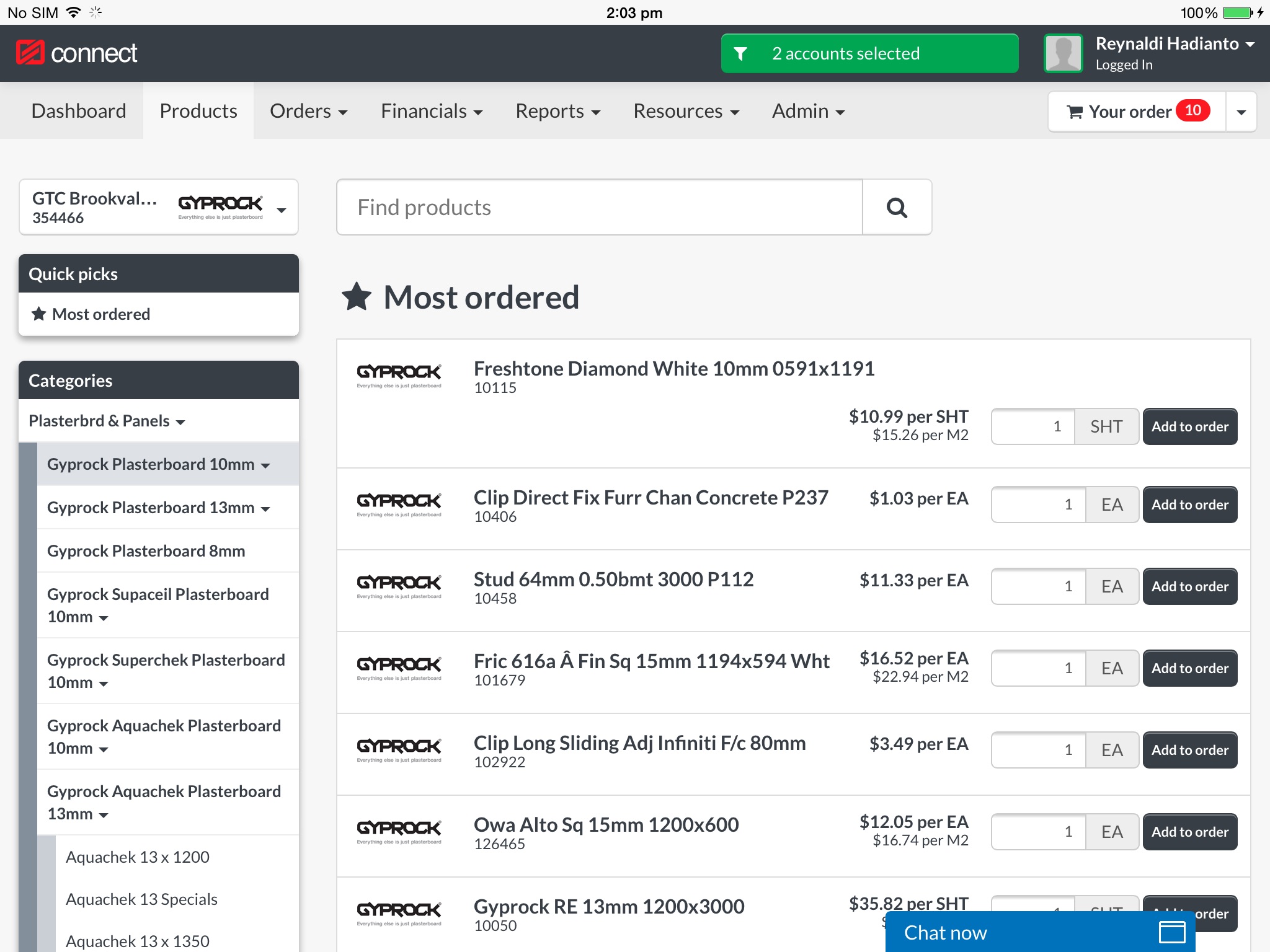Add Fric 616a Fin Sq to order
This screenshot has height=952, width=1270.
pyautogui.click(x=1190, y=668)
